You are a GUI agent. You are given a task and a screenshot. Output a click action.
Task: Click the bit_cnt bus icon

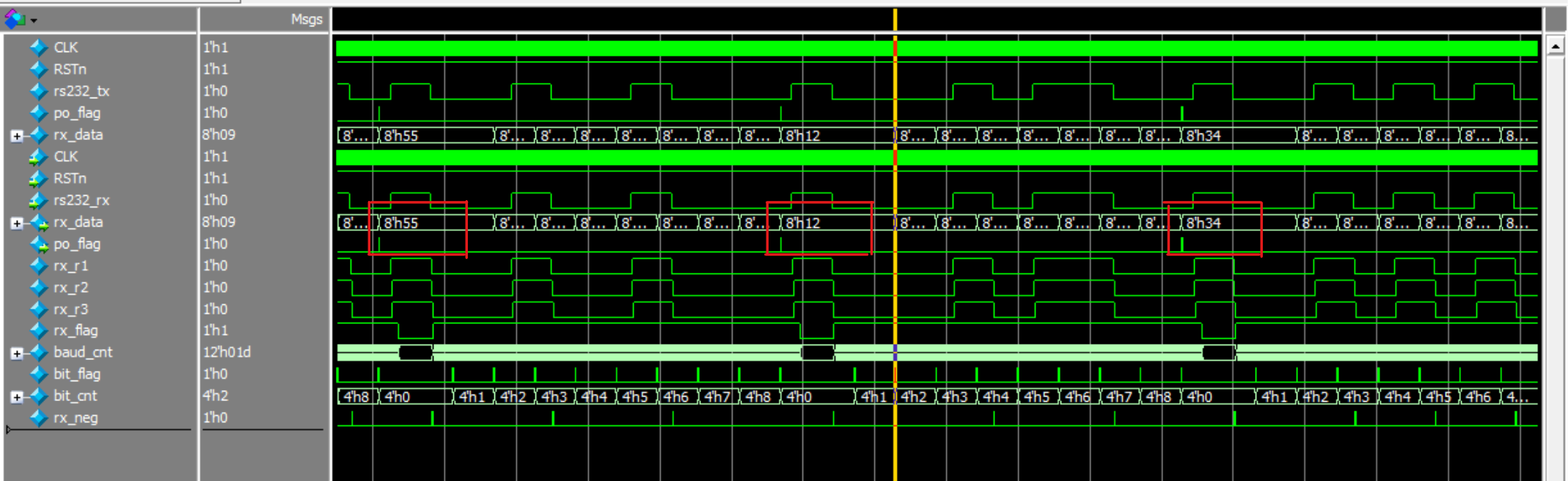coord(39,396)
